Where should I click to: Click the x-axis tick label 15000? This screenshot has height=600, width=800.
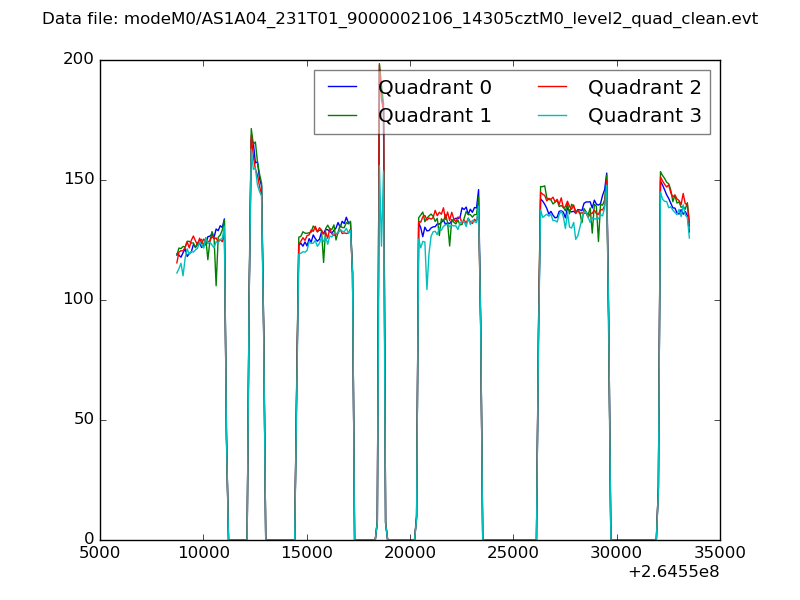click(x=307, y=554)
